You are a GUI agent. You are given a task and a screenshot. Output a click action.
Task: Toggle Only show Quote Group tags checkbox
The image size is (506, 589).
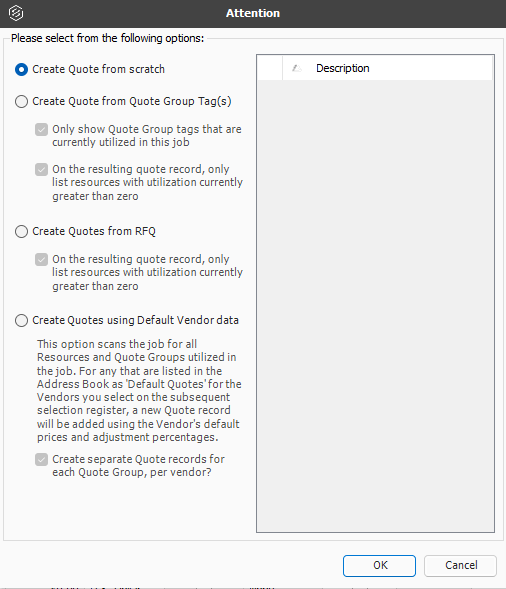pyautogui.click(x=41, y=130)
